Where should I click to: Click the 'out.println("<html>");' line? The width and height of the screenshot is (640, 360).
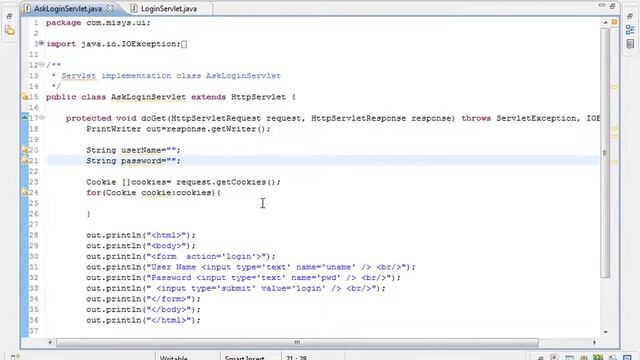[141, 235]
